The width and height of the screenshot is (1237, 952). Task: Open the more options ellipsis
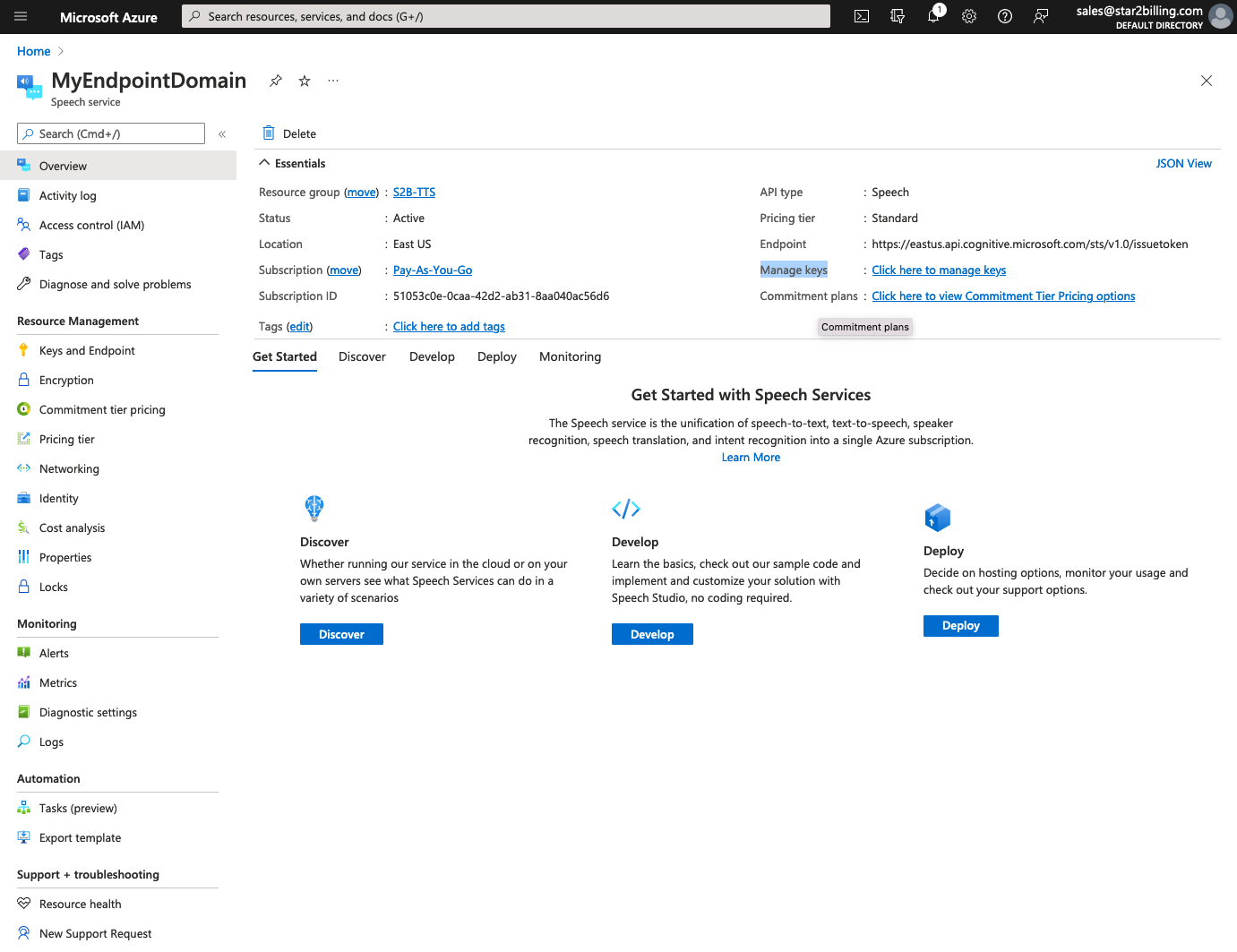(333, 81)
